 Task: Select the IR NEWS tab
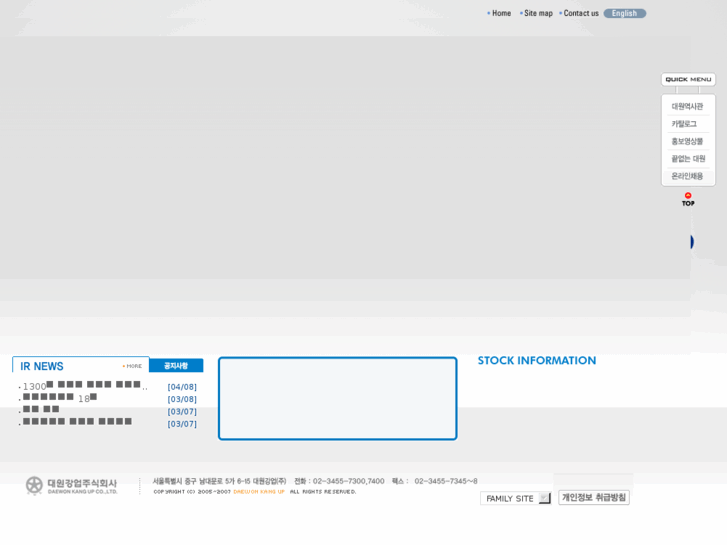[42, 366]
